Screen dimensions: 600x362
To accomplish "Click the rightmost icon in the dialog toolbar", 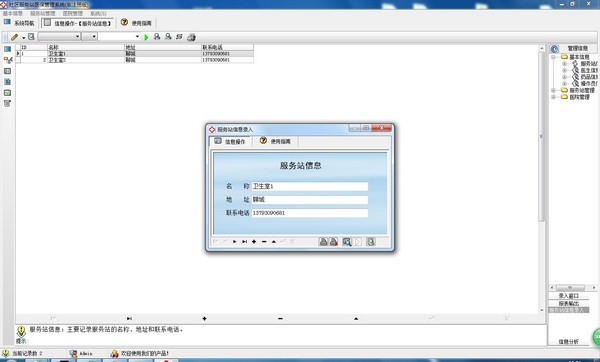I will coord(370,242).
